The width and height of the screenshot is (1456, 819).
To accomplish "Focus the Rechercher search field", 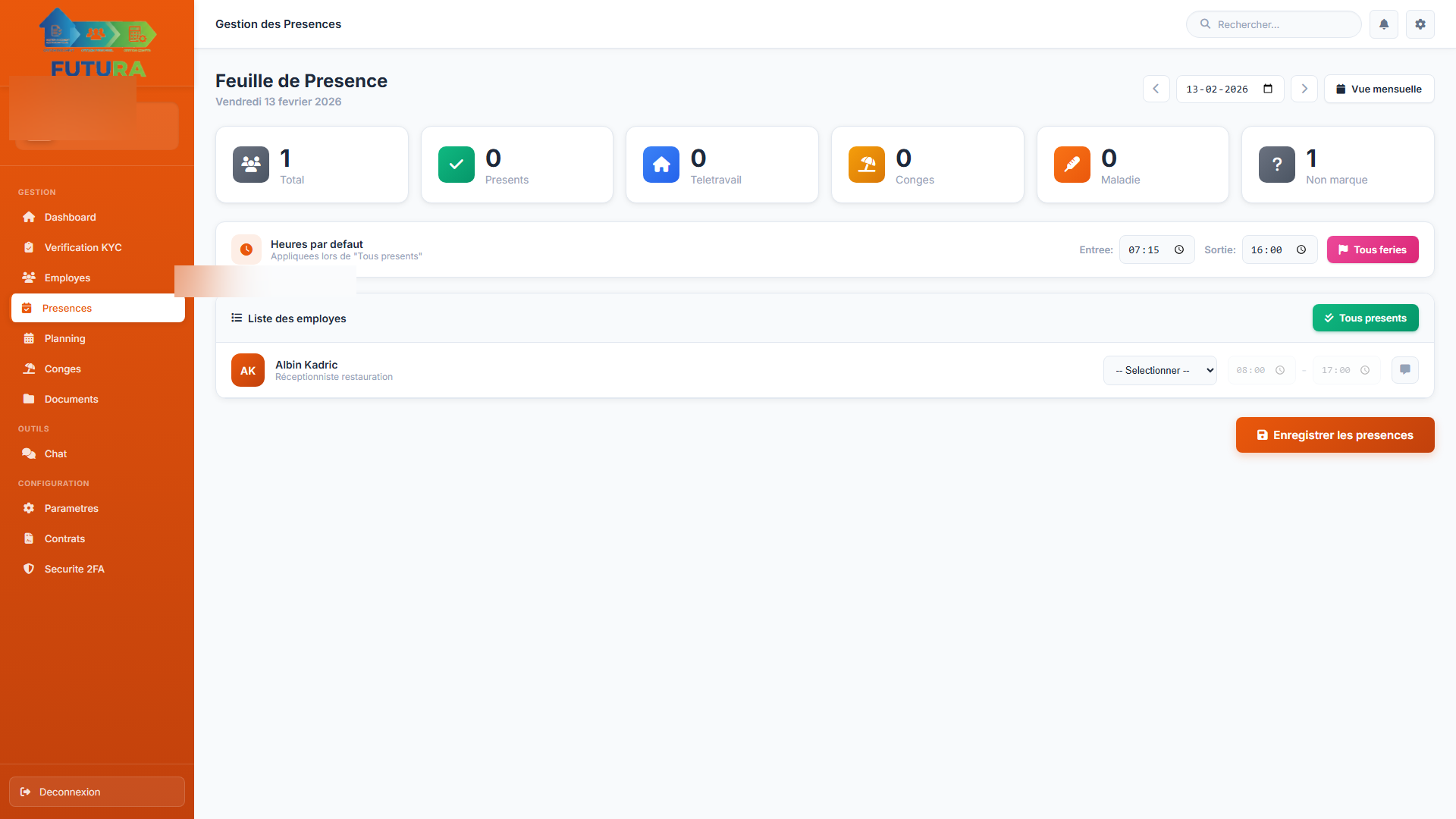I will [1282, 24].
